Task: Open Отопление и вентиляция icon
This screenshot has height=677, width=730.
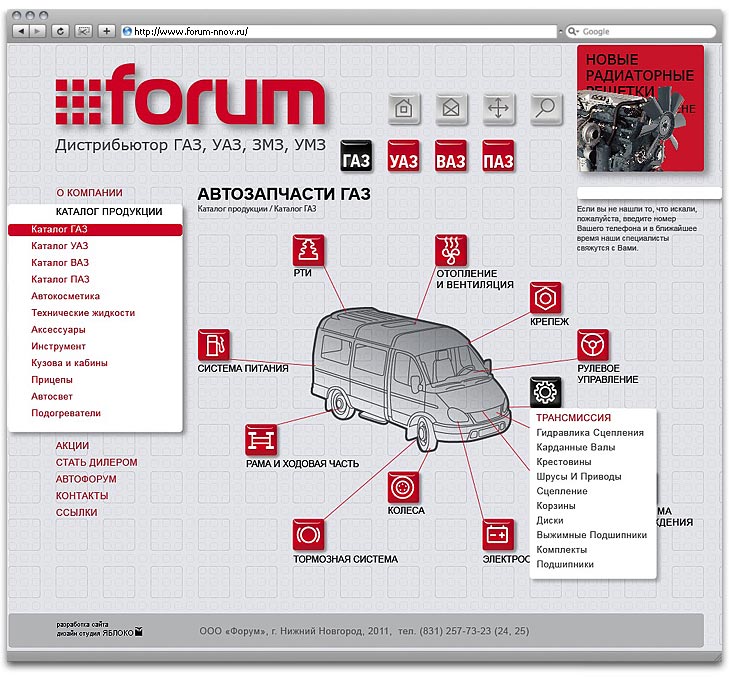Action: coord(451,250)
